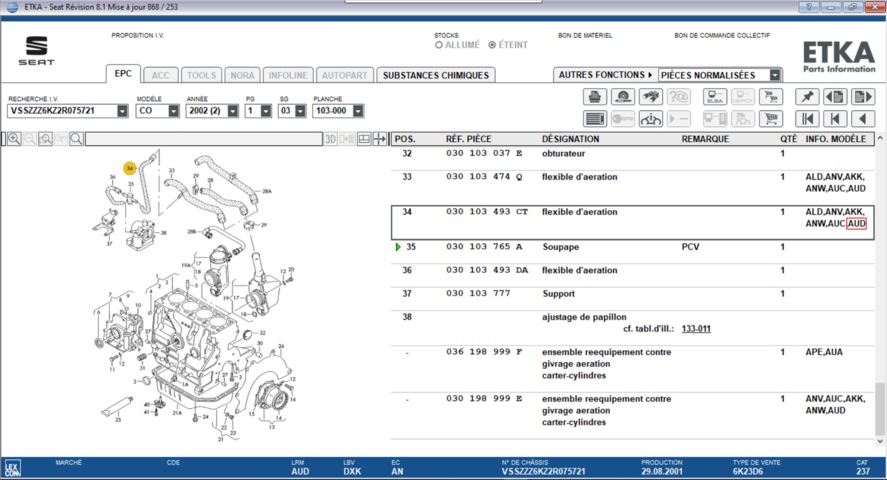Open the PG dropdown showing 1
887x480 pixels.
[266, 111]
